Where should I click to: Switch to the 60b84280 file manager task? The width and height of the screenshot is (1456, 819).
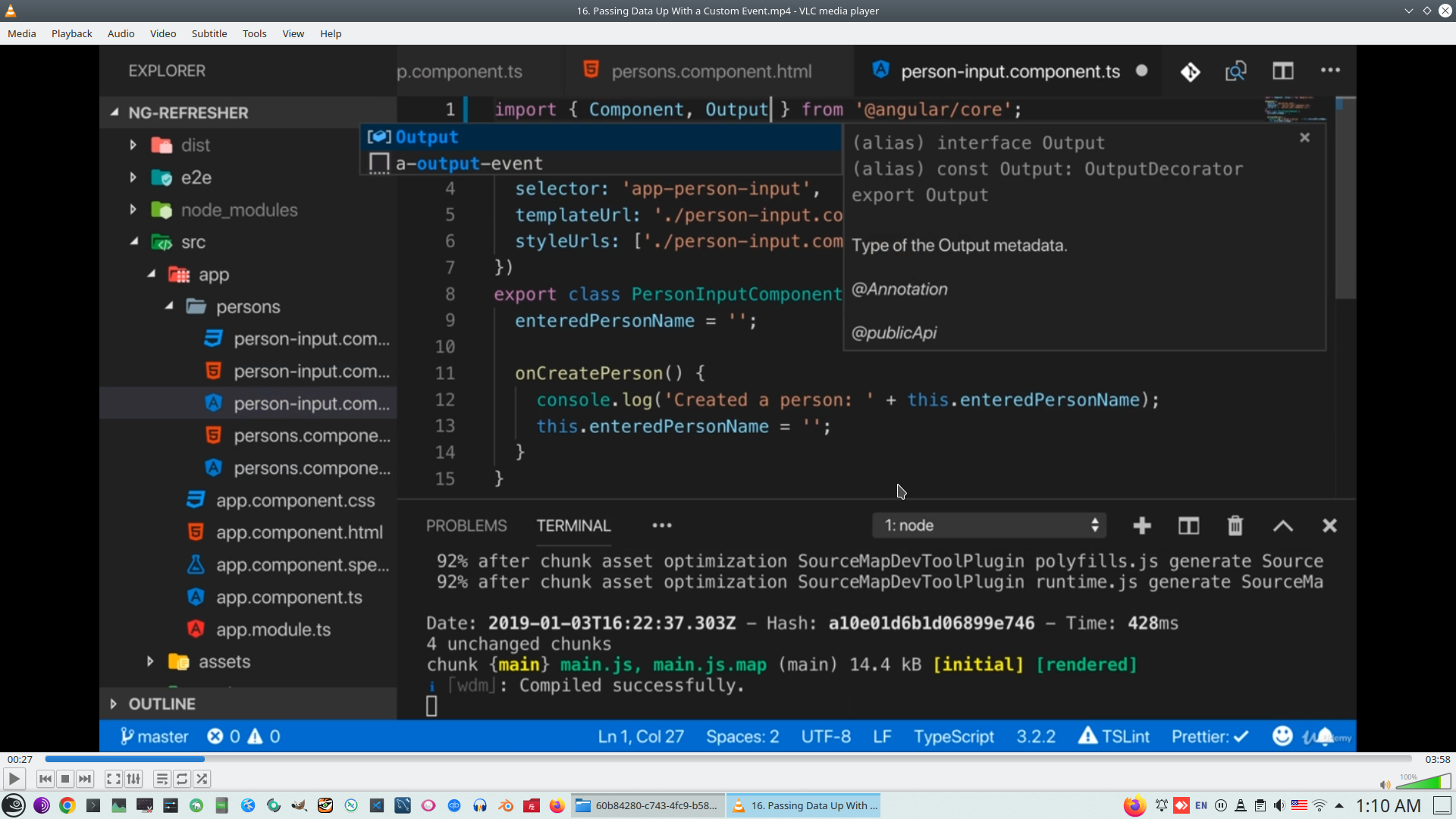tap(647, 805)
